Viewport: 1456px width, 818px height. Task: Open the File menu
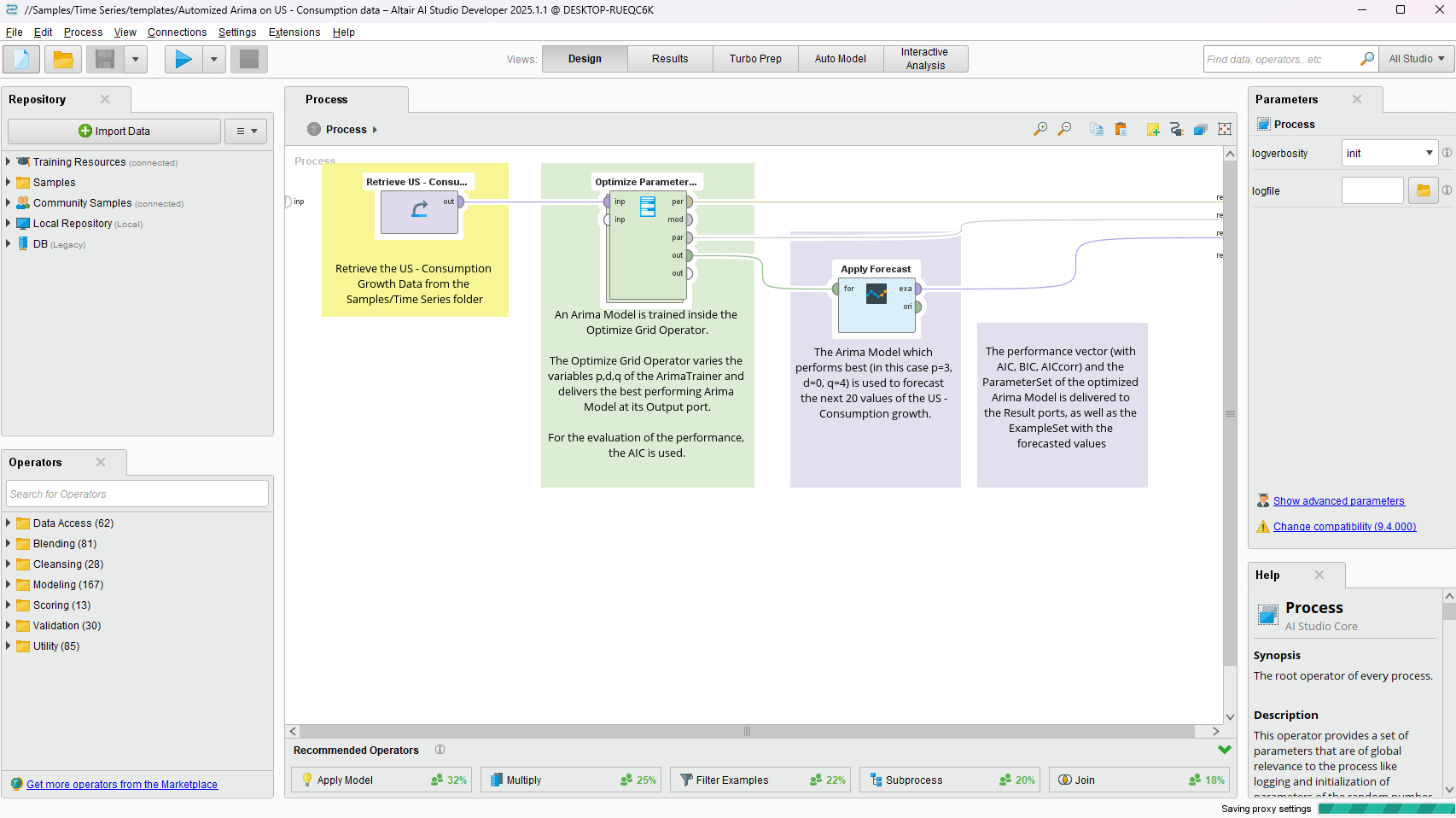(15, 32)
